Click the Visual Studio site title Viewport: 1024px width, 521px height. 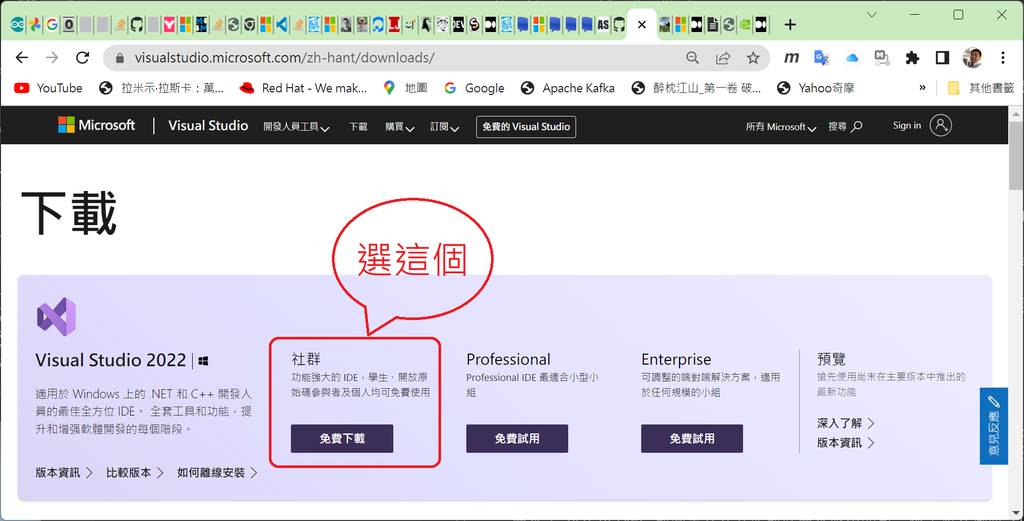[208, 125]
